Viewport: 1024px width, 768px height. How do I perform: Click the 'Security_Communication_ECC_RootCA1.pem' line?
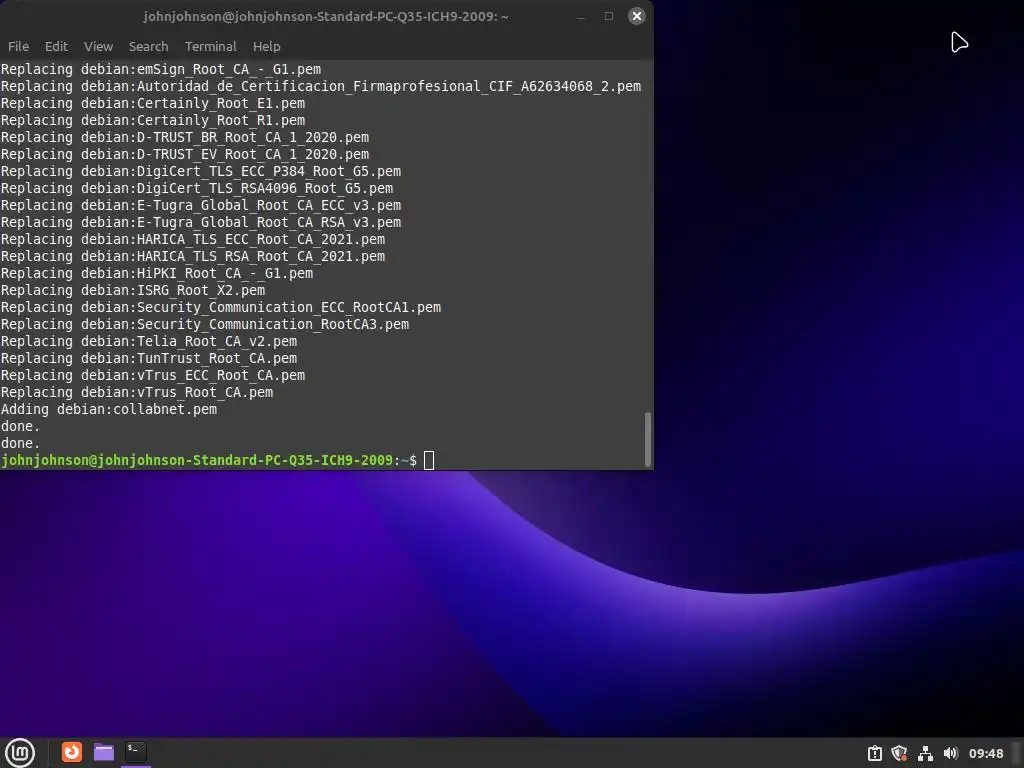(221, 308)
